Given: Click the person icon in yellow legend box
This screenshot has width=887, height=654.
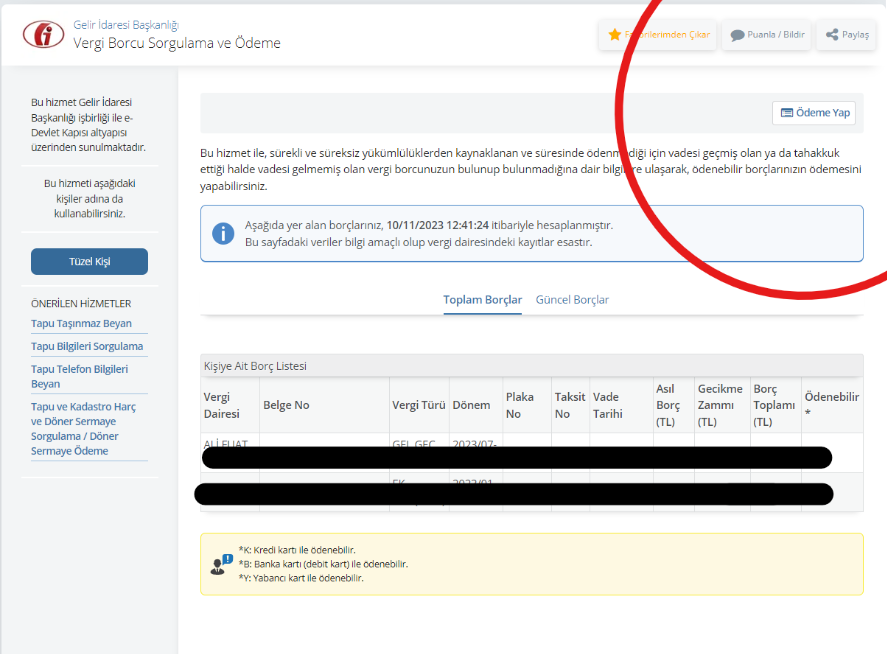Looking at the screenshot, I should click(221, 564).
